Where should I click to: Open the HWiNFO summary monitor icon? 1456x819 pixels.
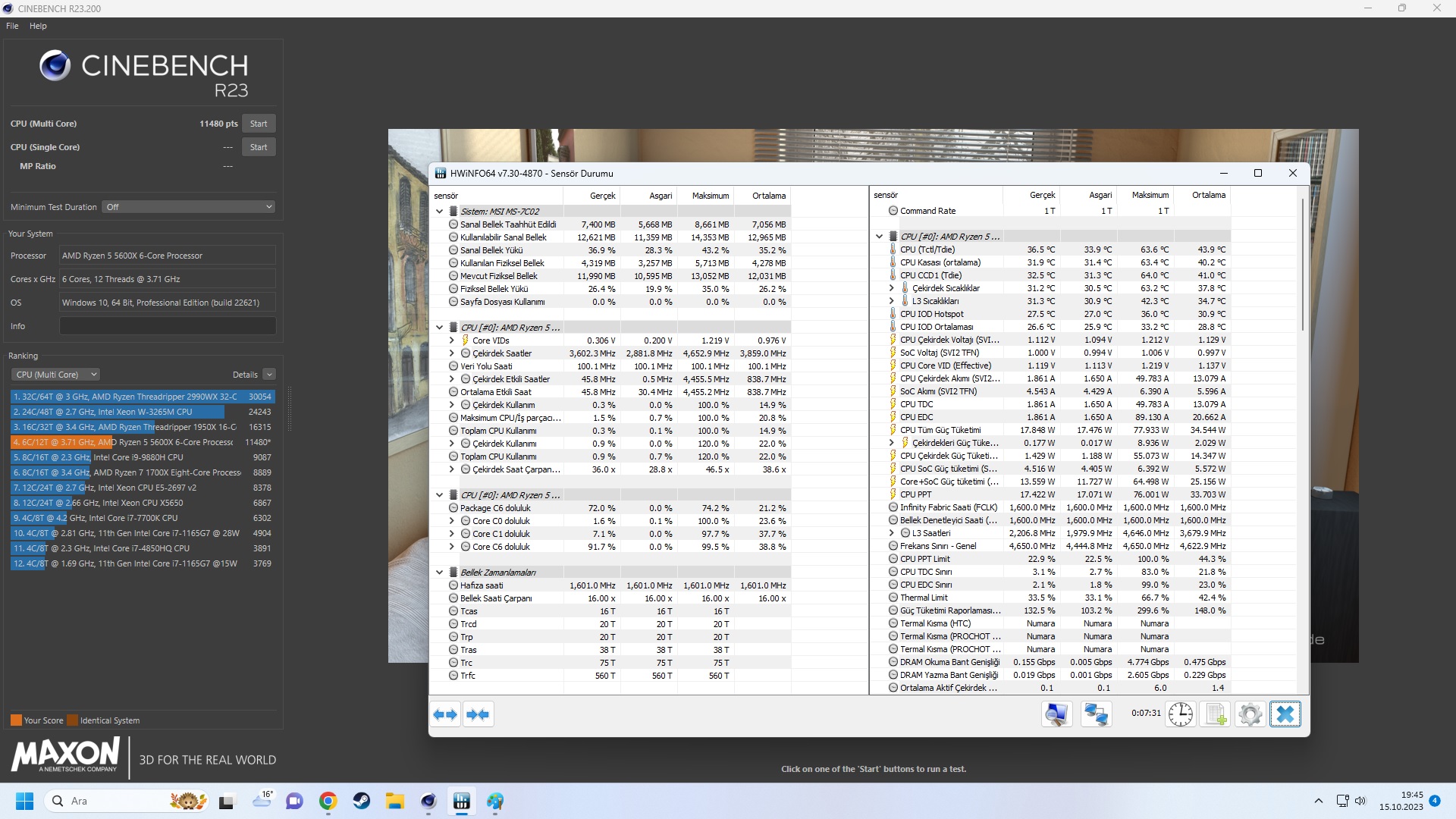(x=1056, y=714)
